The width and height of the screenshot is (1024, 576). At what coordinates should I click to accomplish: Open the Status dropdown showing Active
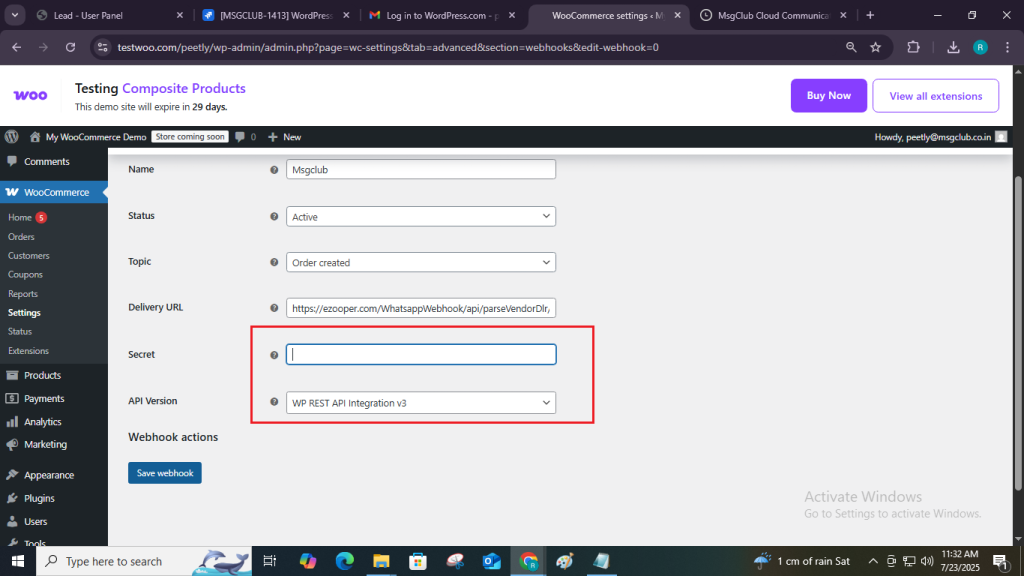421,216
